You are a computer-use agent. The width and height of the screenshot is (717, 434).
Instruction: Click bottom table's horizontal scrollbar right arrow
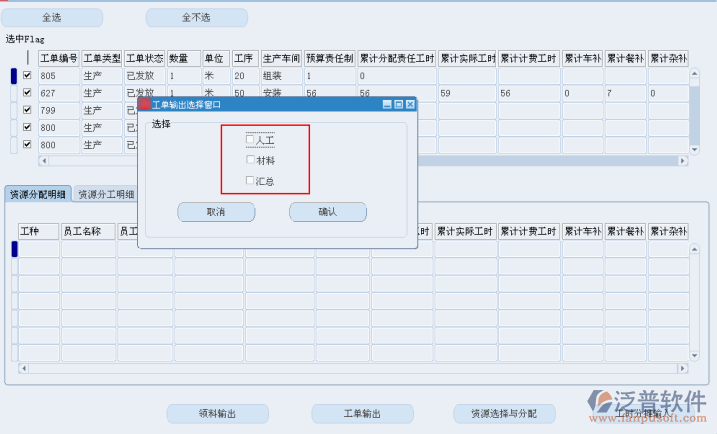tap(683, 368)
